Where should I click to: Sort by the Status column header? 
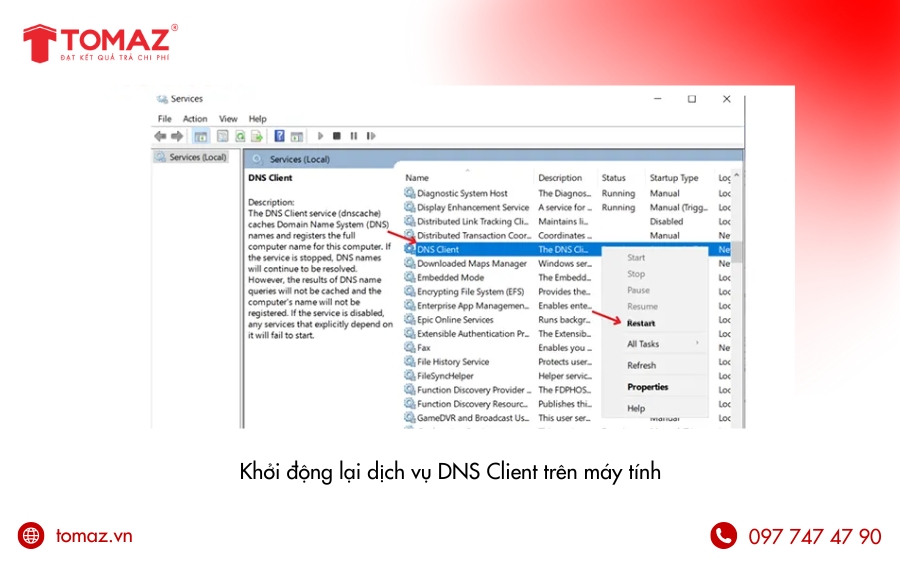614,178
